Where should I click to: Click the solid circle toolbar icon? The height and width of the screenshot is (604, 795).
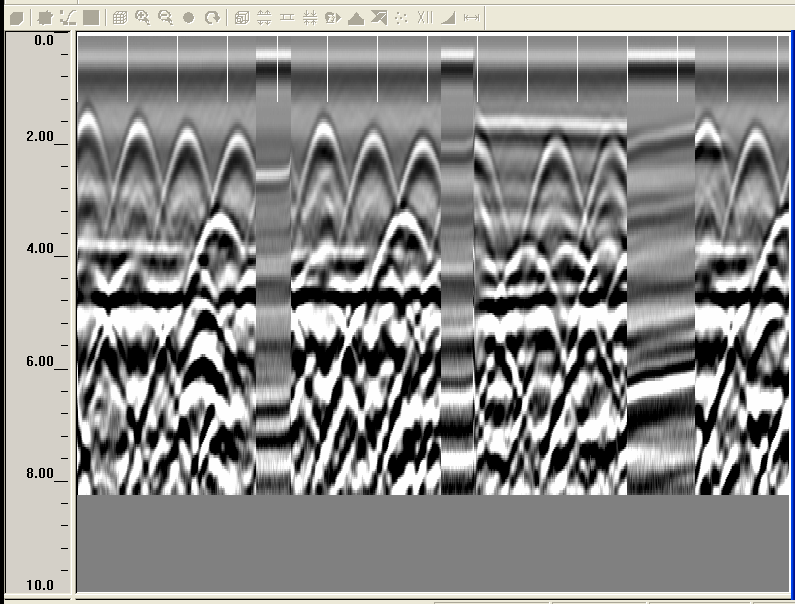click(188, 18)
